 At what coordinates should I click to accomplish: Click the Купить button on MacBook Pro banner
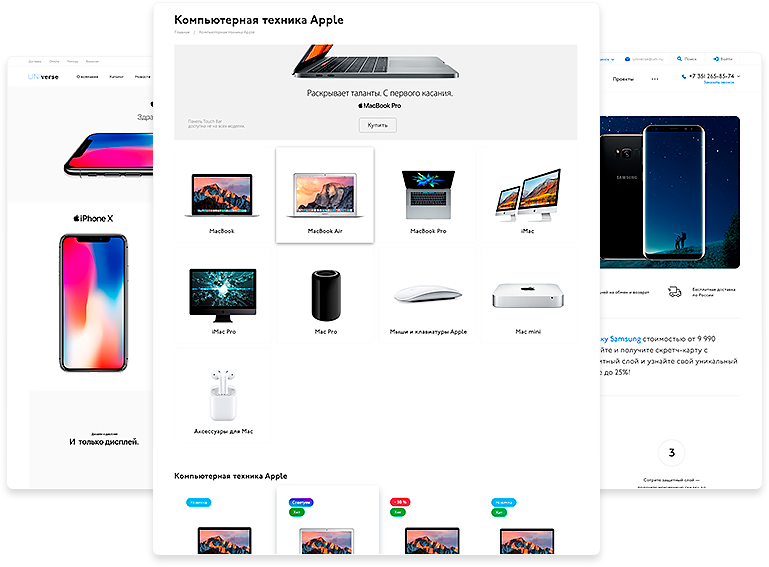[378, 125]
